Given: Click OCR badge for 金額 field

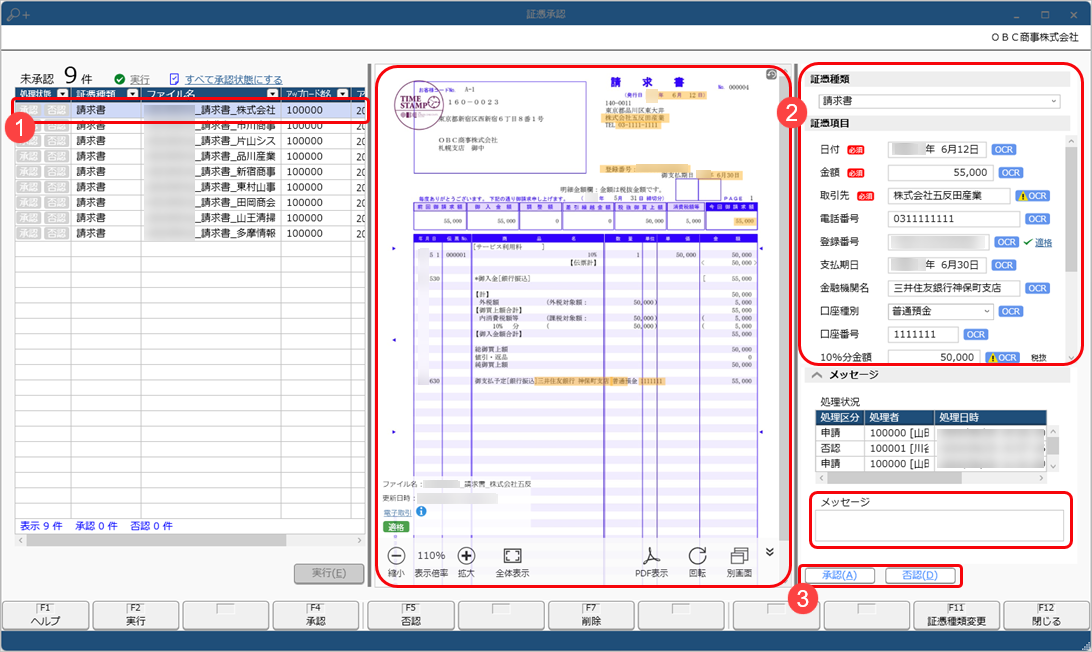Looking at the screenshot, I should coord(1011,173).
